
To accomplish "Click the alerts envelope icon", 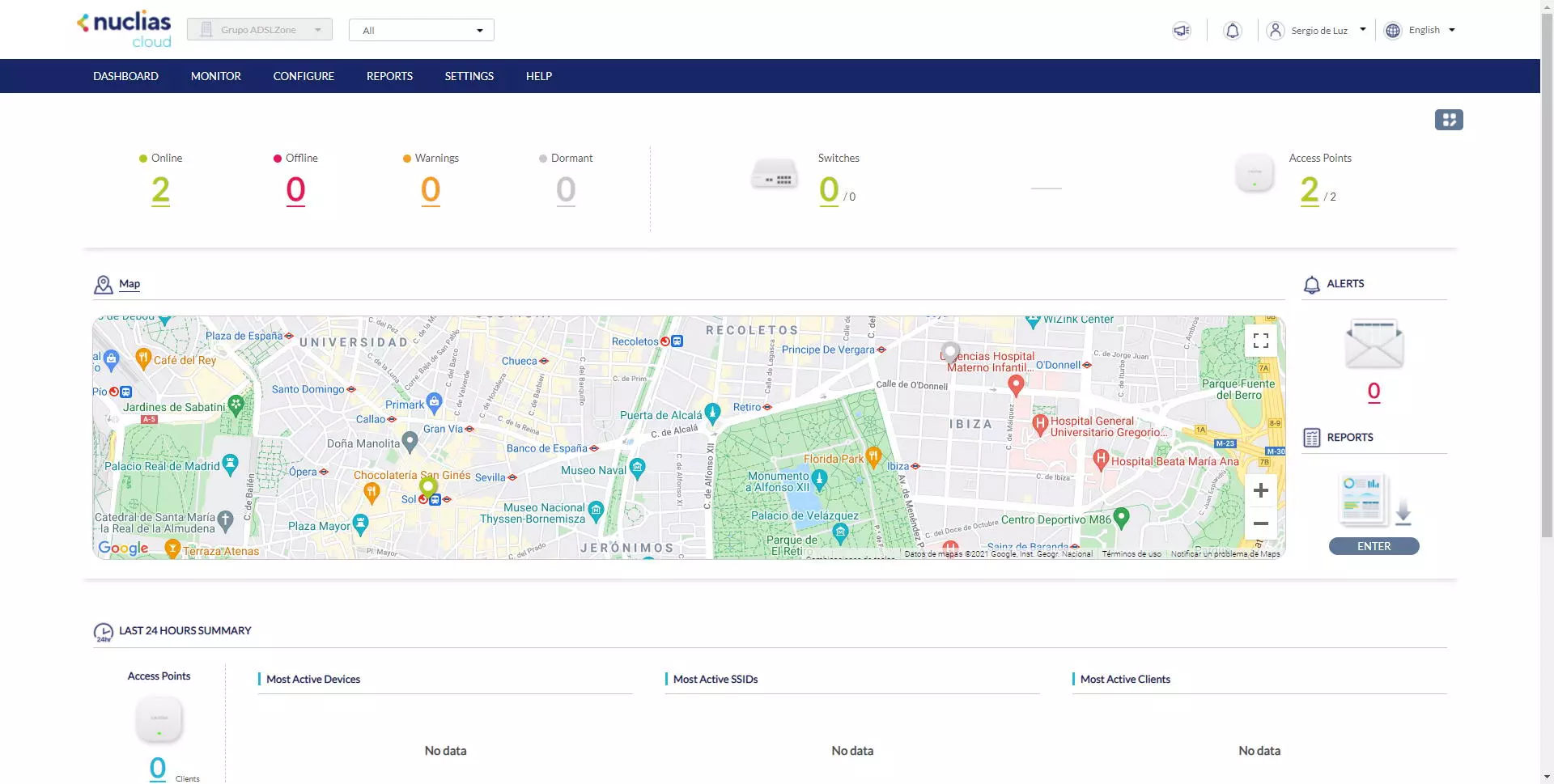I will pyautogui.click(x=1374, y=344).
